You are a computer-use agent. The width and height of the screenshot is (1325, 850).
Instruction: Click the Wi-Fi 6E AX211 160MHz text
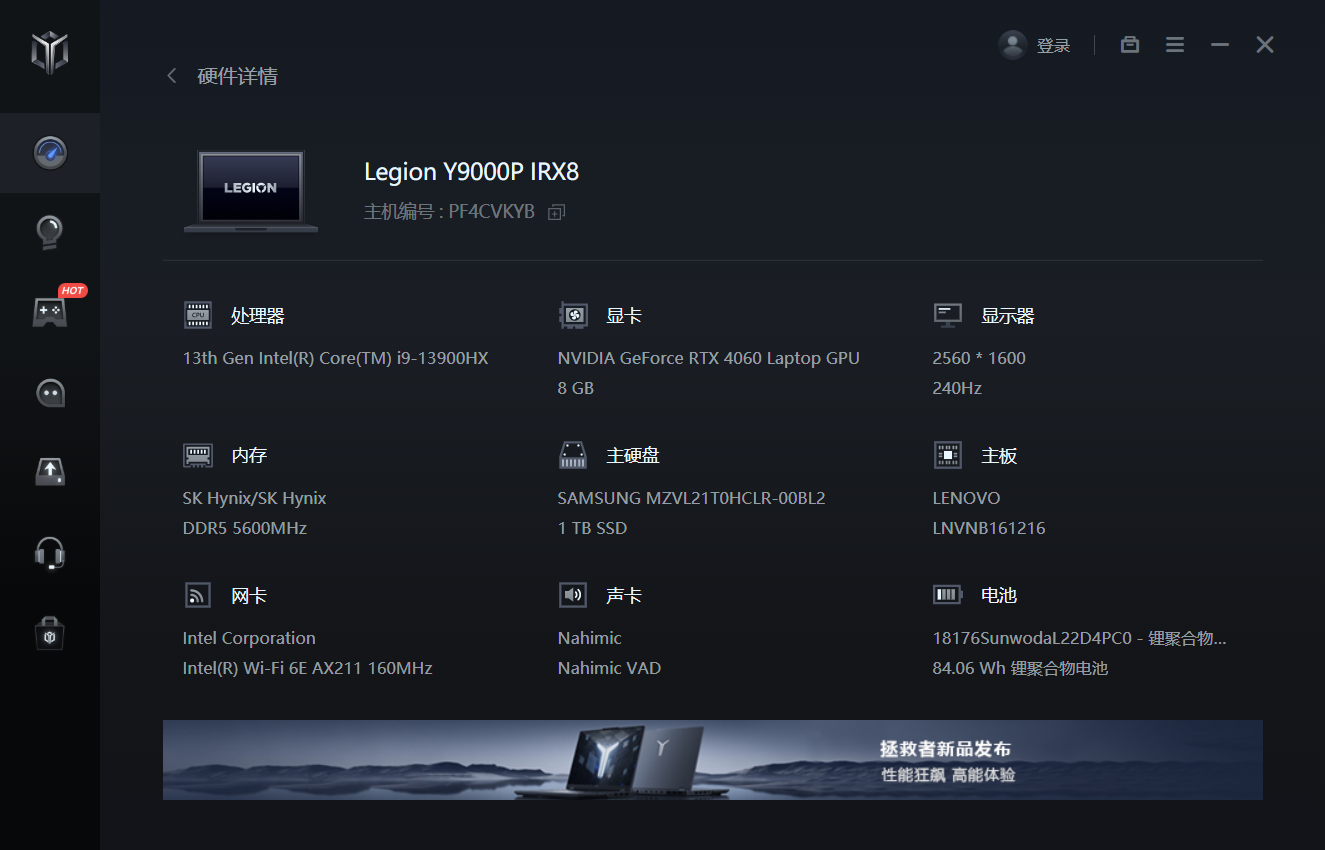tap(307, 668)
